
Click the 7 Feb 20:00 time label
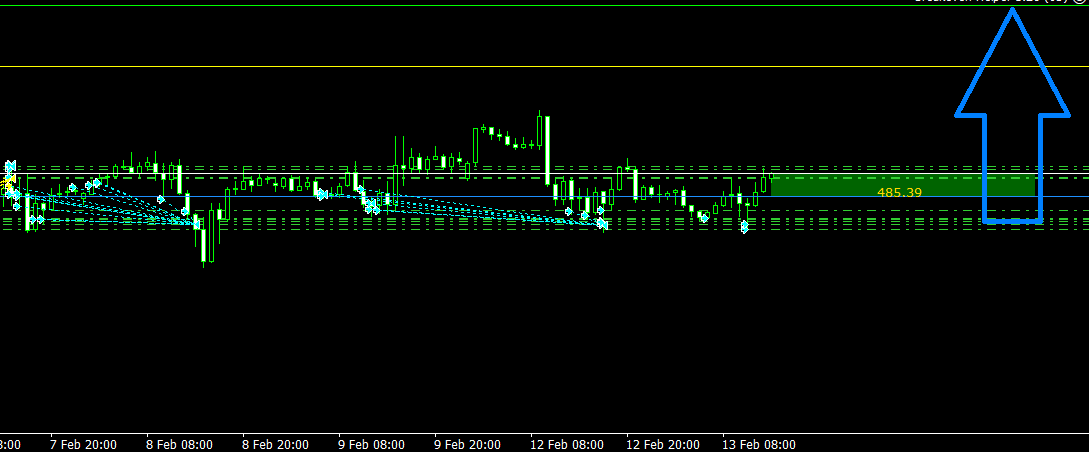coord(82,444)
